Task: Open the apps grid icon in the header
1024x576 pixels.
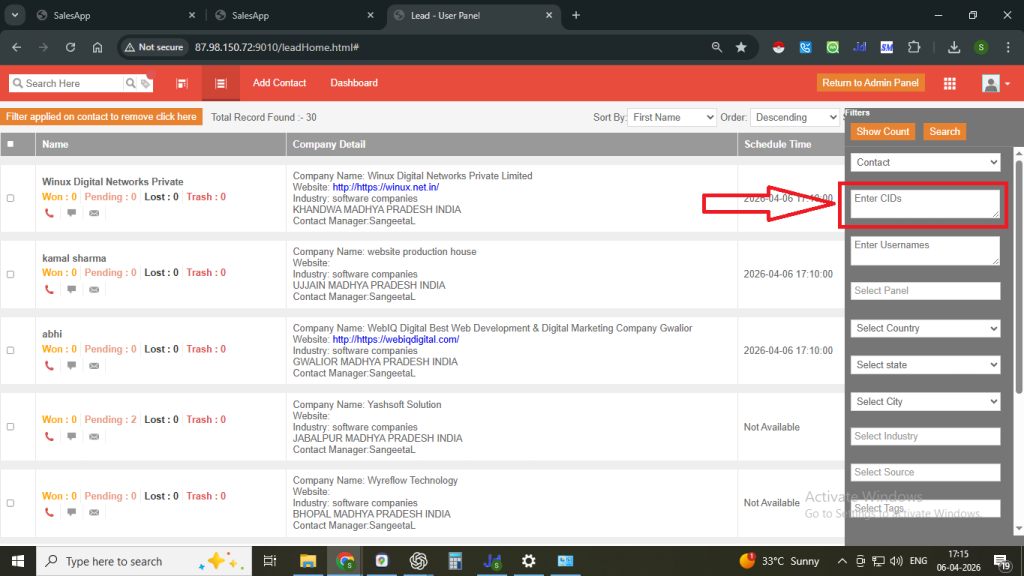Action: [949, 83]
